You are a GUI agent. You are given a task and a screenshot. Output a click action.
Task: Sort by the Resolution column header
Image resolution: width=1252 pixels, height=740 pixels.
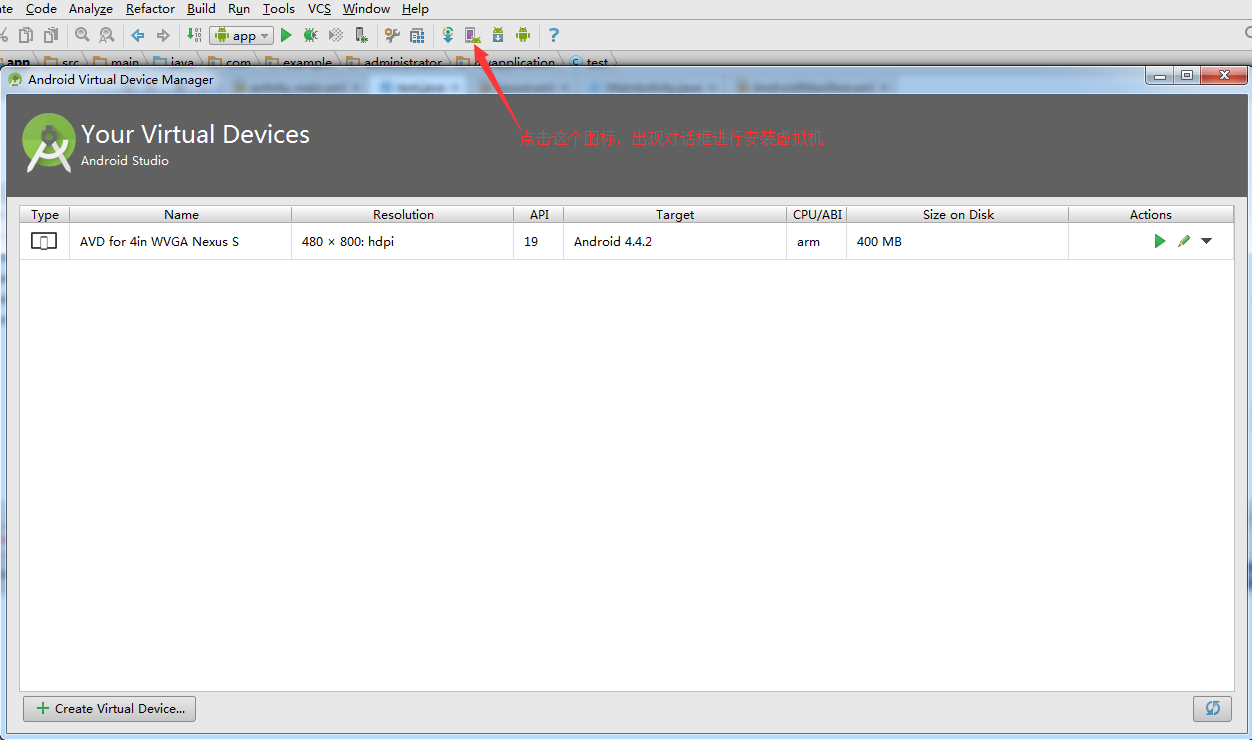click(403, 214)
